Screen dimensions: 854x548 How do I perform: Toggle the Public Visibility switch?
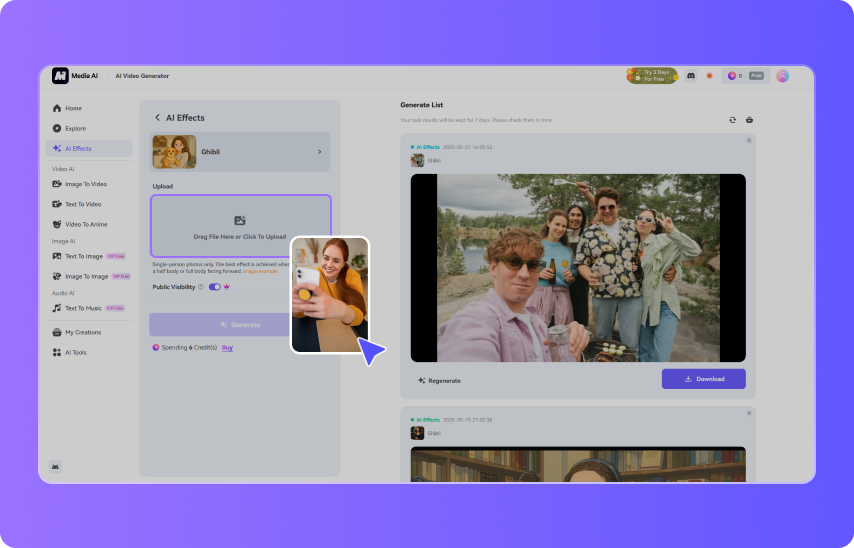(x=214, y=287)
